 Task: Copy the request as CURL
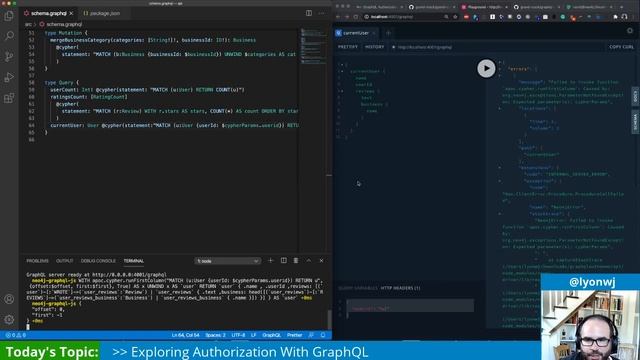[x=621, y=47]
